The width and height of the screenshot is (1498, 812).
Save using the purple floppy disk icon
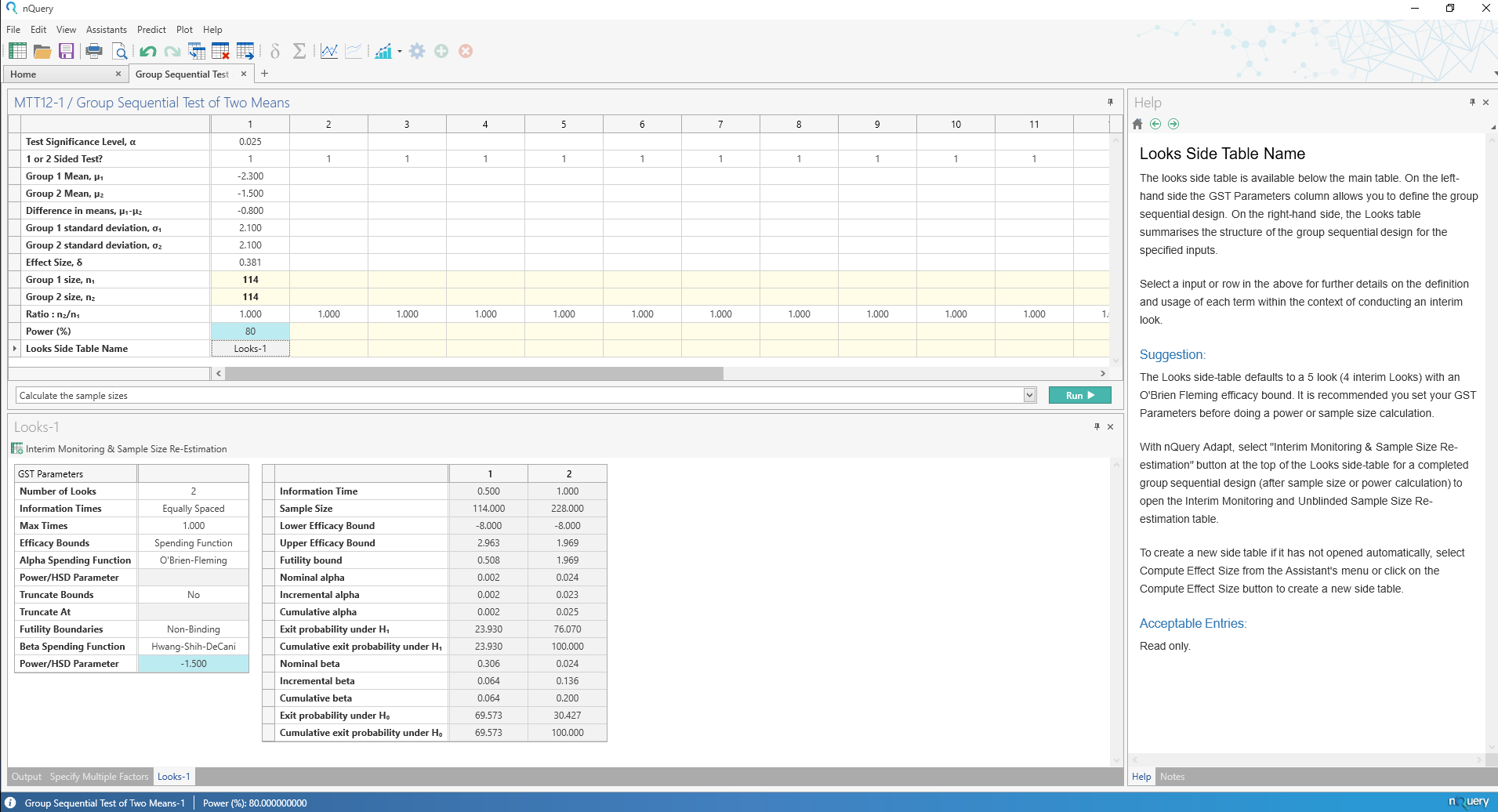[67, 52]
